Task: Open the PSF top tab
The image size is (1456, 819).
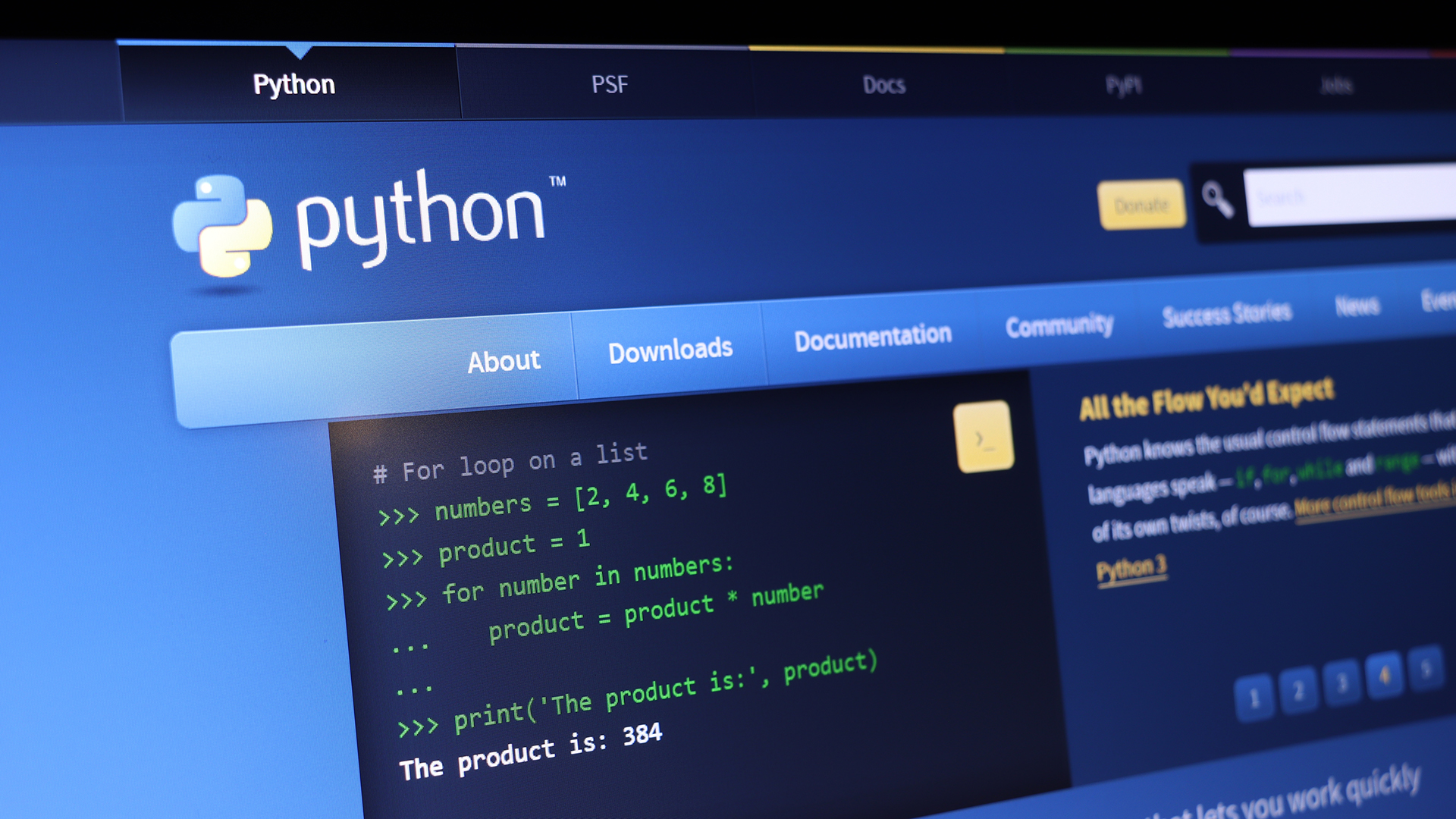Action: pyautogui.click(x=610, y=84)
